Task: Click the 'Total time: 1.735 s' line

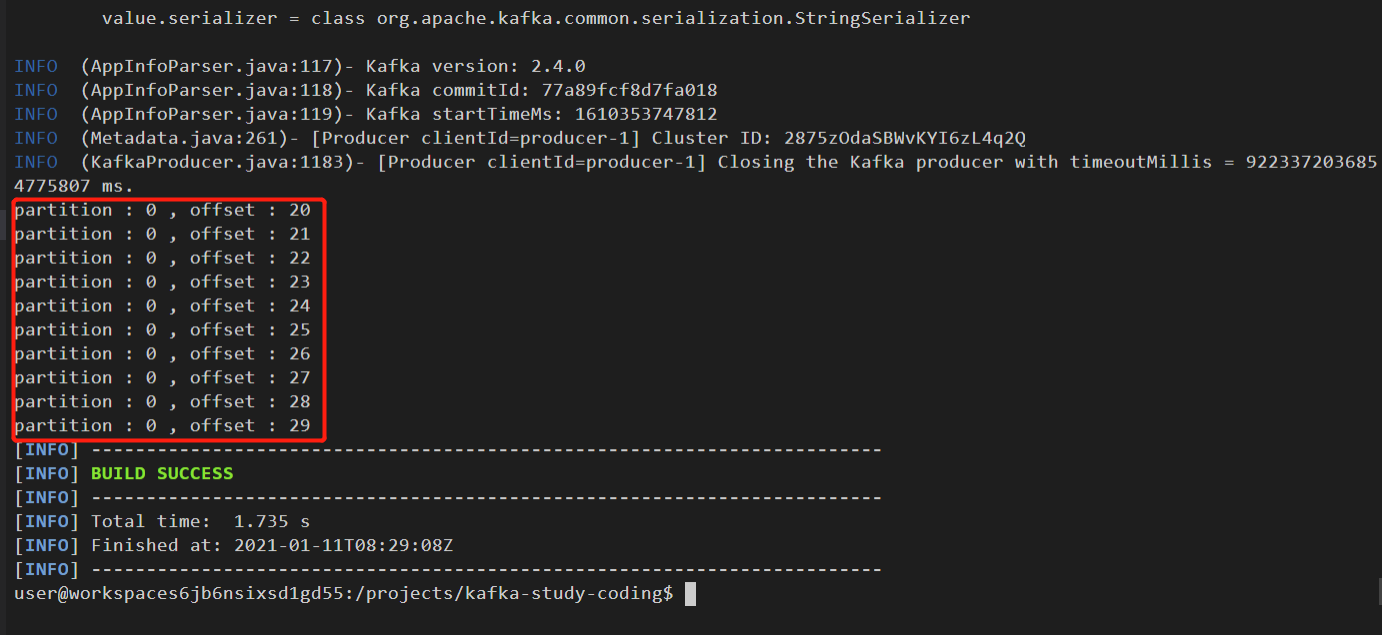Action: [x=201, y=522]
